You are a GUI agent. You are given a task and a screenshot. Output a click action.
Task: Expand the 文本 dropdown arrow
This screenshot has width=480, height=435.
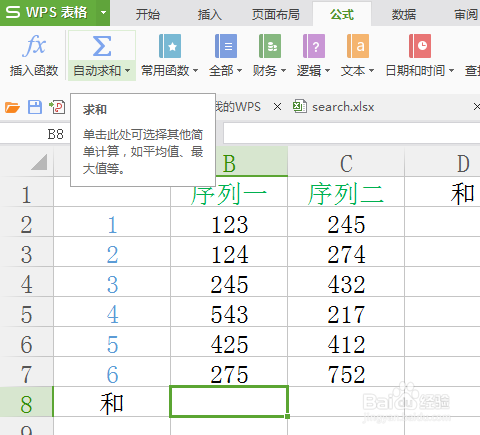(x=371, y=71)
